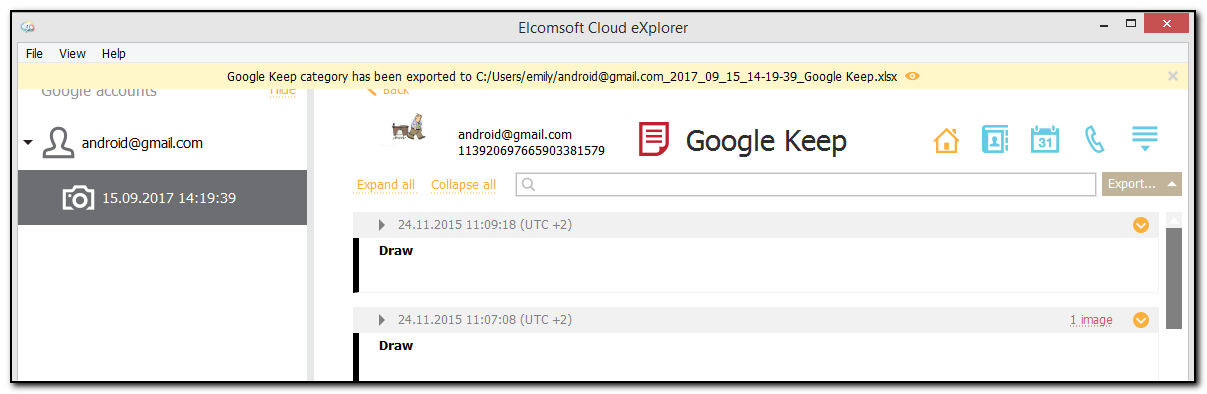Select the account person icon for android@gmail.com
The height and width of the screenshot is (394, 1207).
click(x=58, y=143)
